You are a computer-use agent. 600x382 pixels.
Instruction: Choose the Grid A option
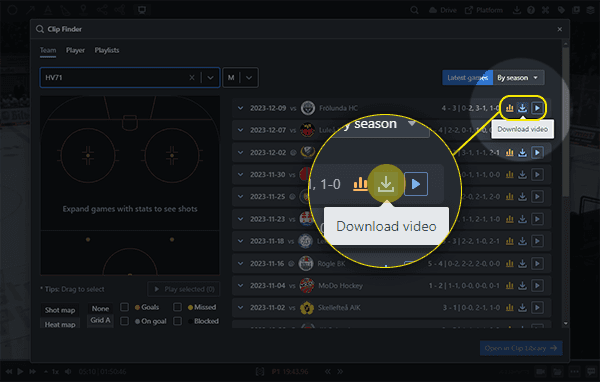[x=100, y=320]
